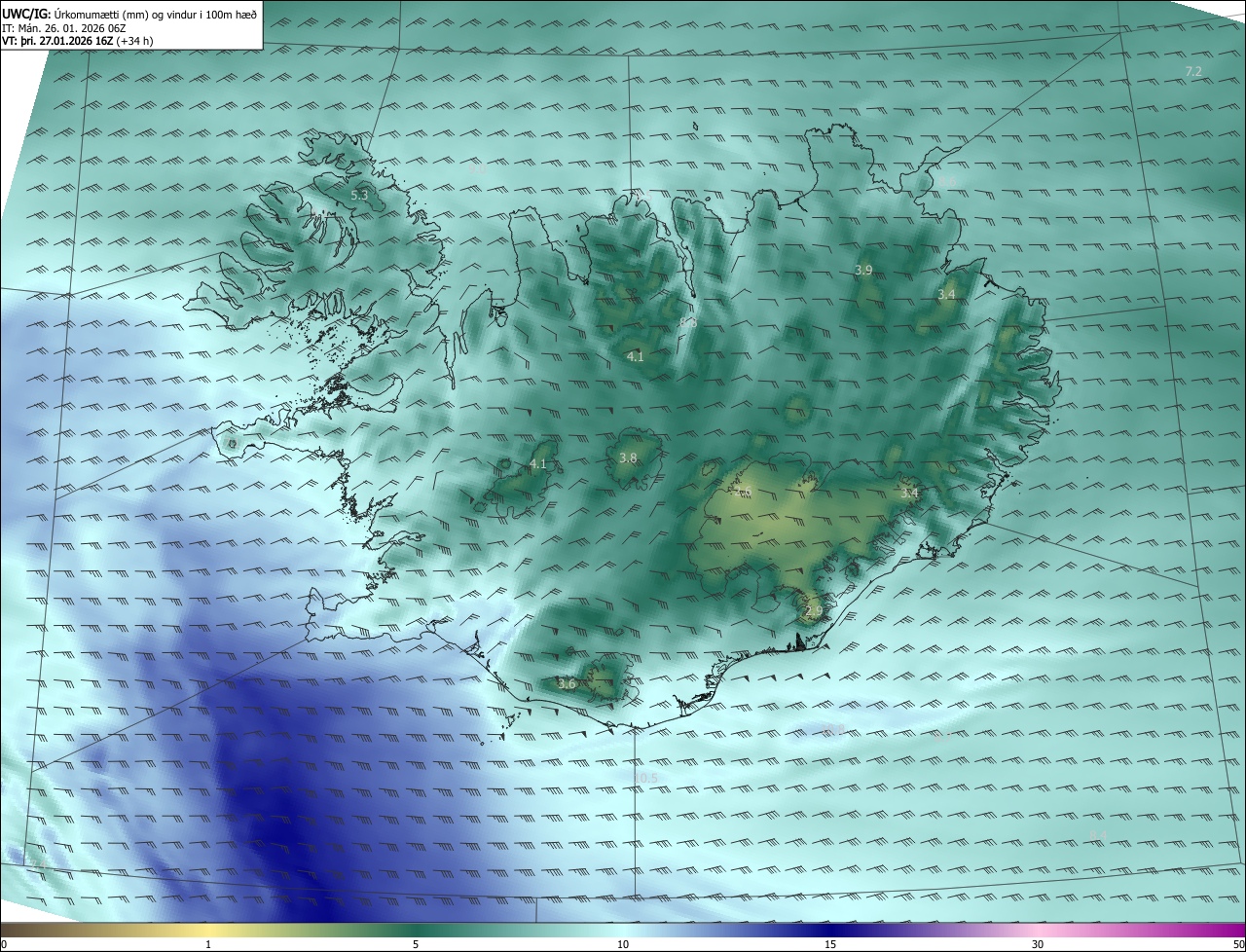Click the 5.3 value over the Westfjords
This screenshot has height=952, width=1246.
(359, 196)
